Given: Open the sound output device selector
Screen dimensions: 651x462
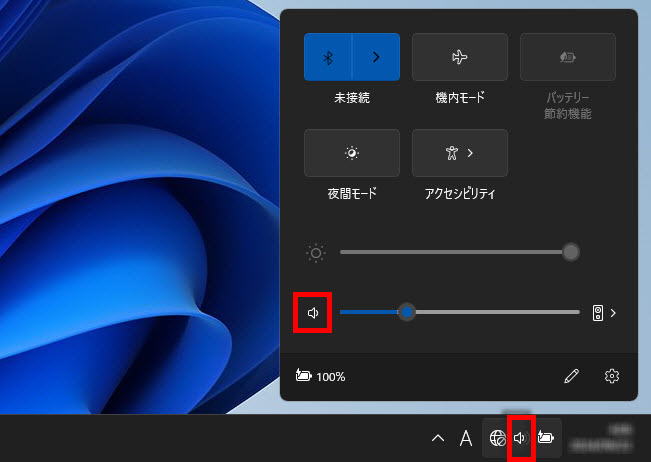Looking at the screenshot, I should coord(604,313).
